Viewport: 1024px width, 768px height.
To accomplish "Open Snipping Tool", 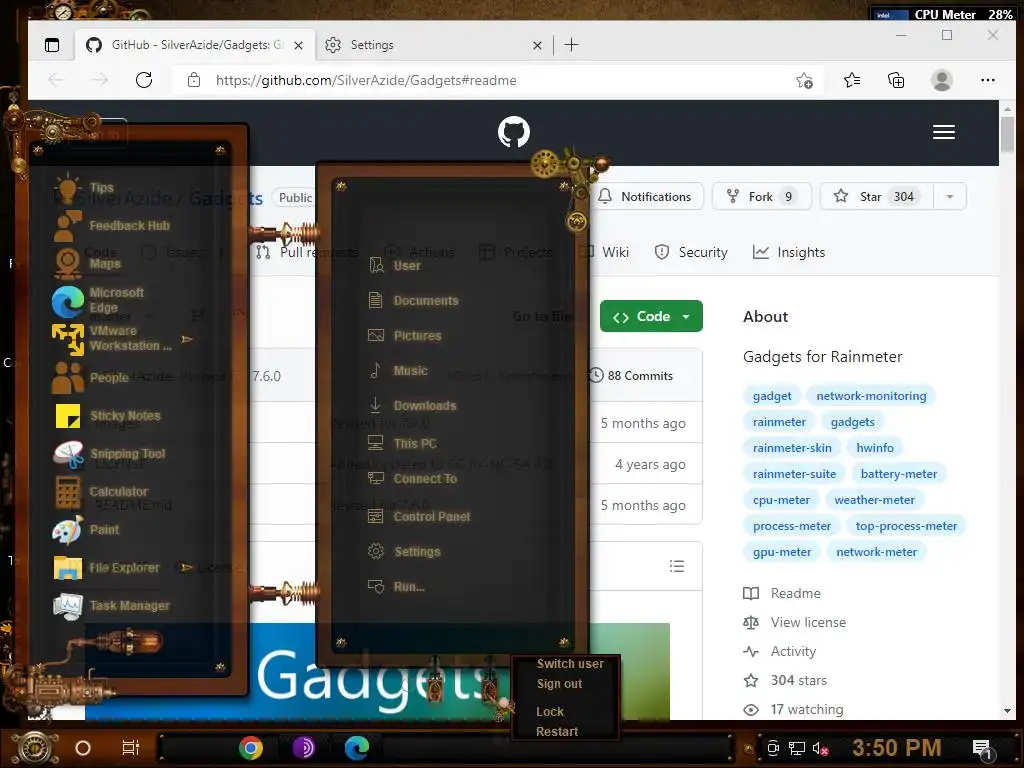I will coord(110,454).
